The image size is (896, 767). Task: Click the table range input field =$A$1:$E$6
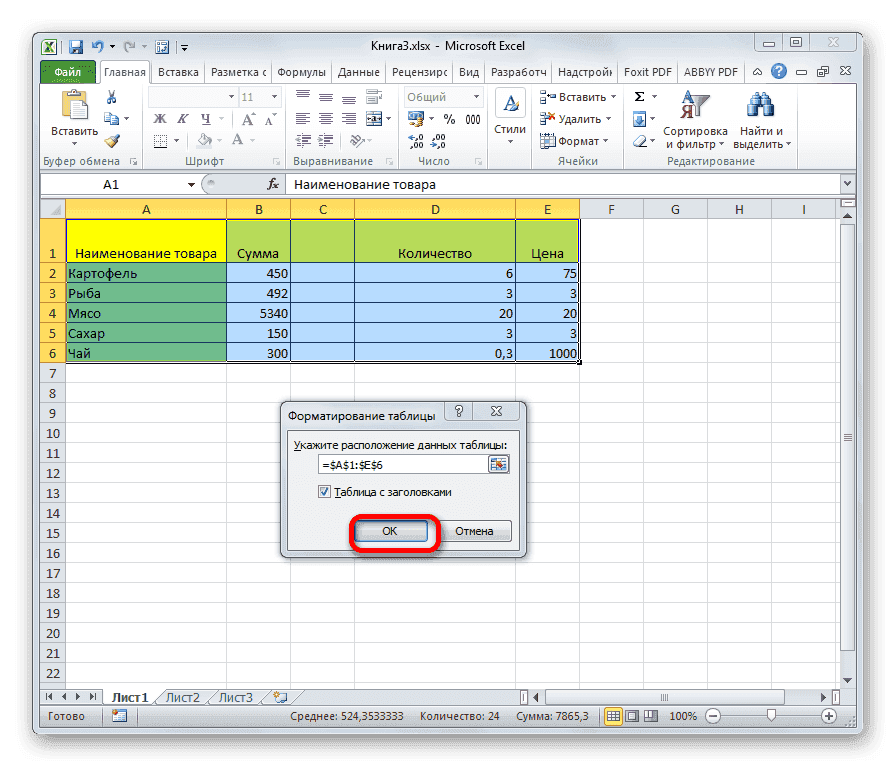(405, 464)
